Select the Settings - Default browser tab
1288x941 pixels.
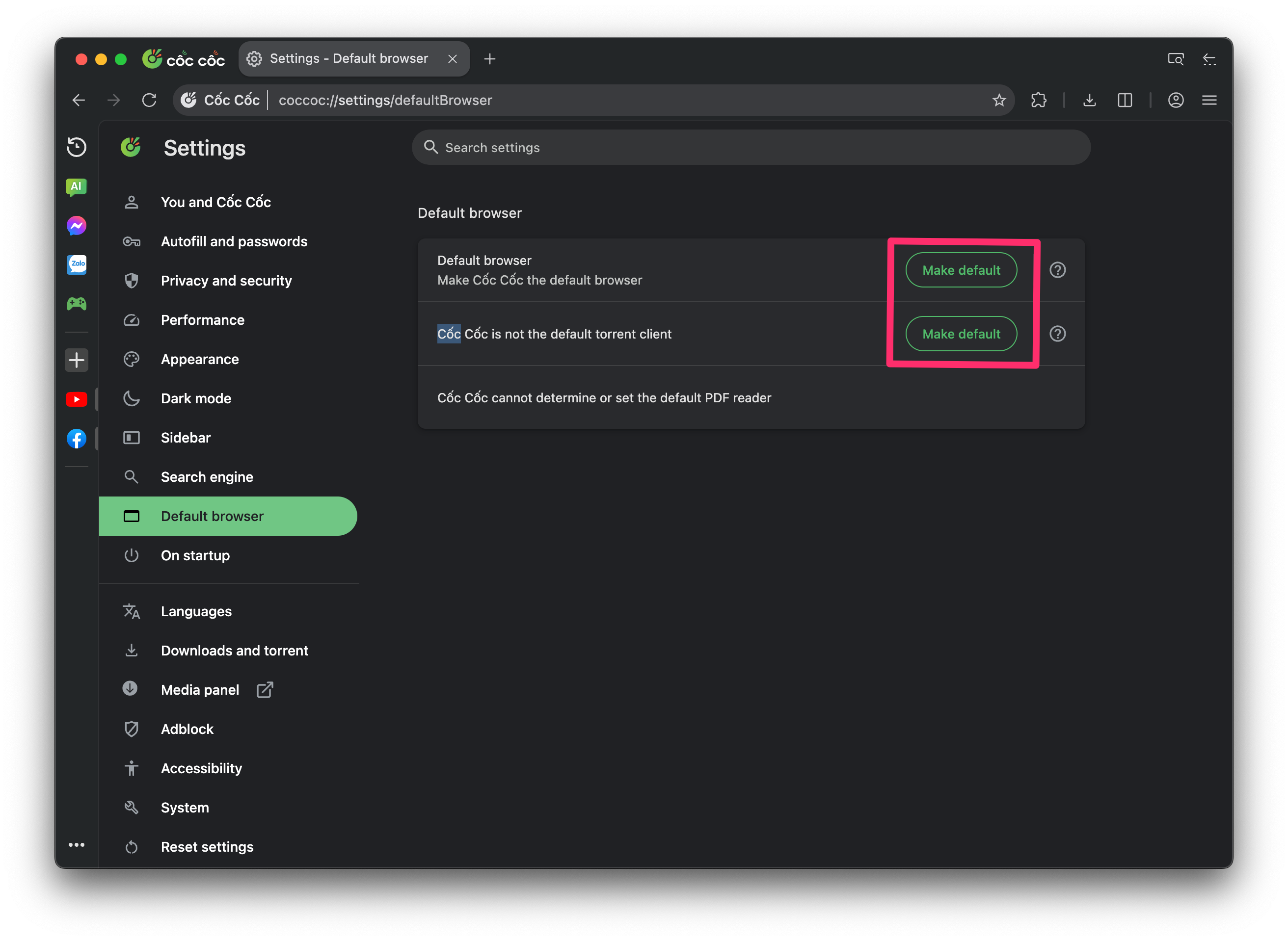coord(354,59)
